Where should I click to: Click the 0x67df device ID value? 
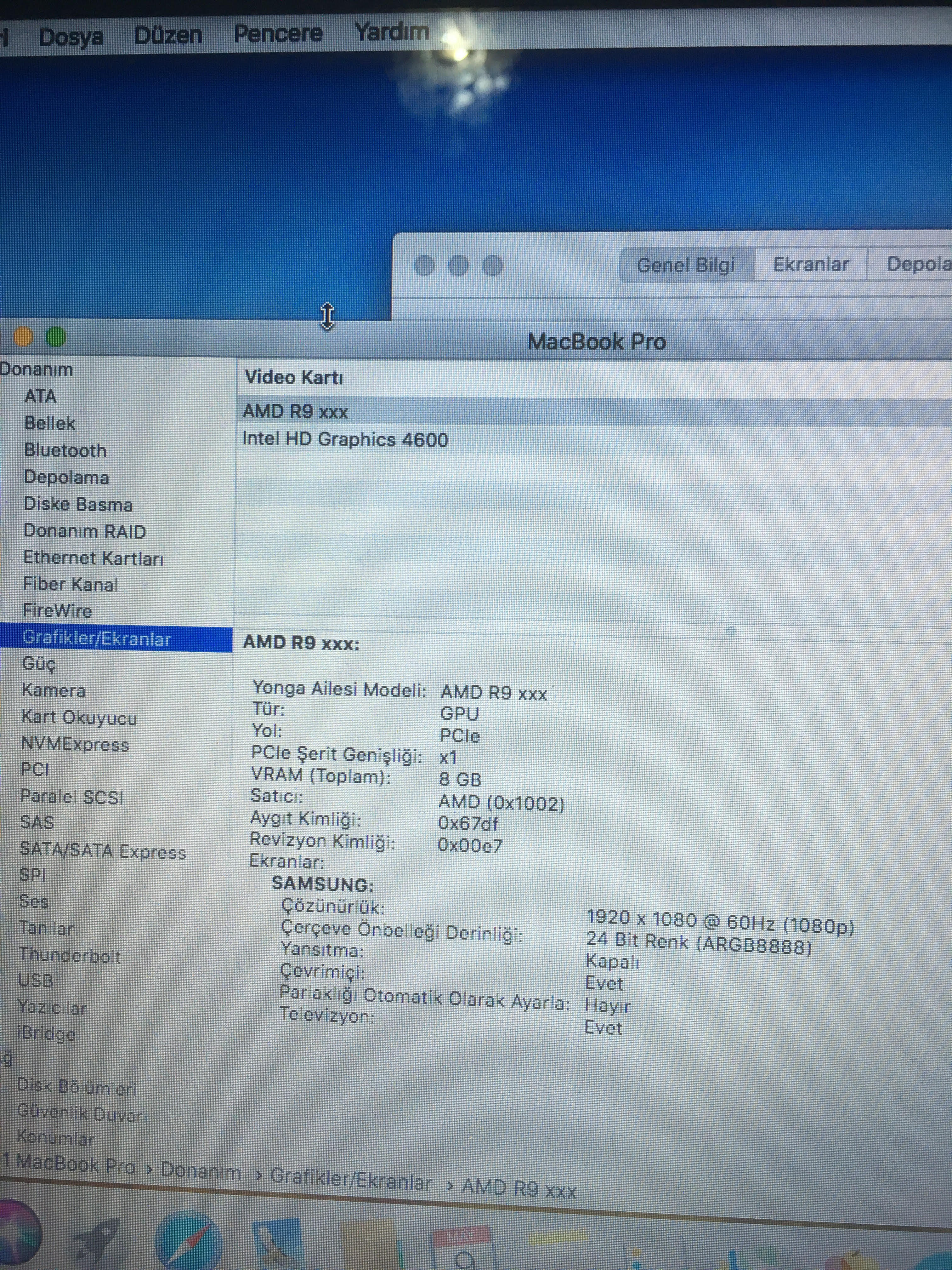[x=468, y=824]
